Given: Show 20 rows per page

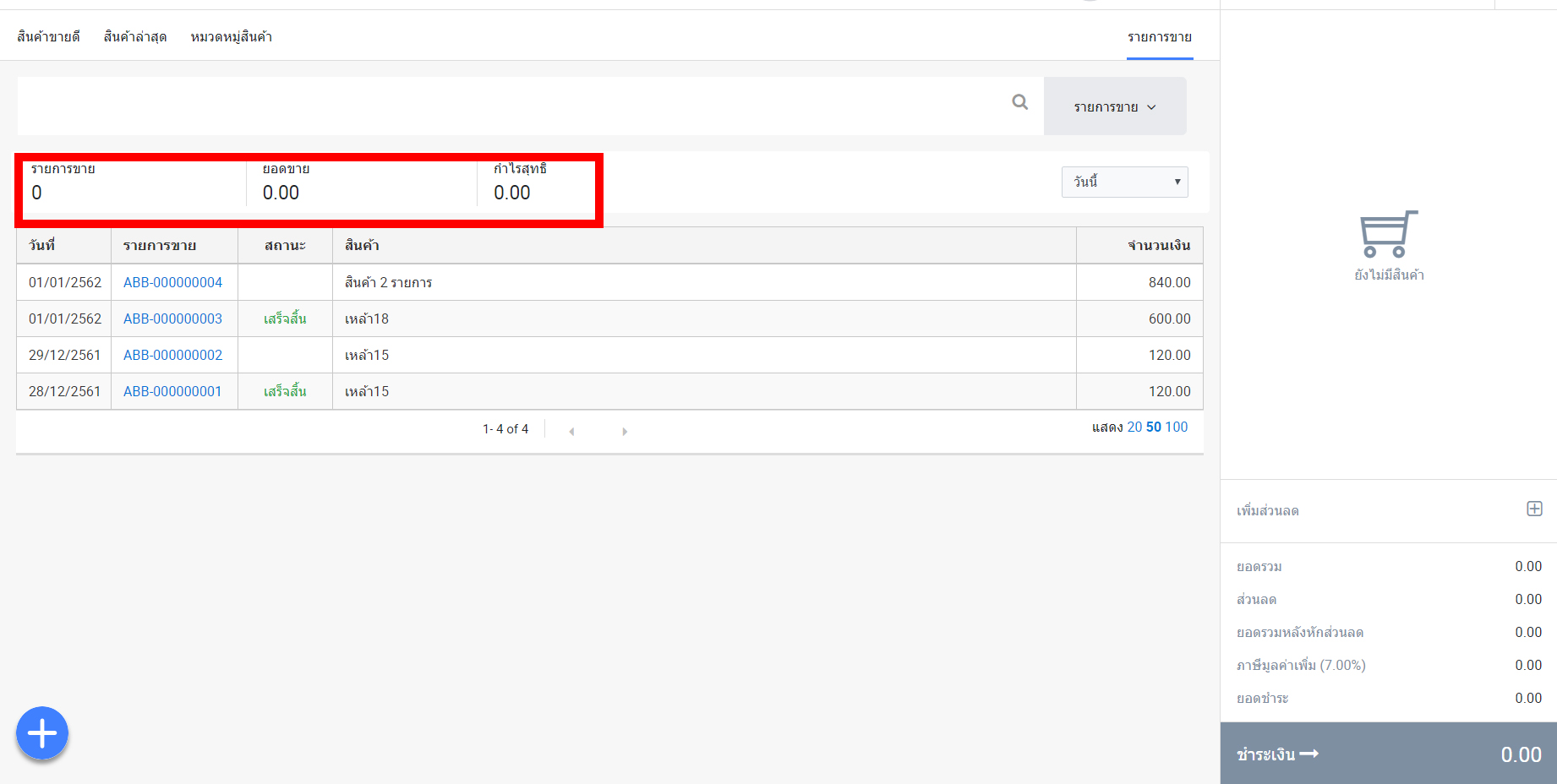Looking at the screenshot, I should click(x=1134, y=427).
